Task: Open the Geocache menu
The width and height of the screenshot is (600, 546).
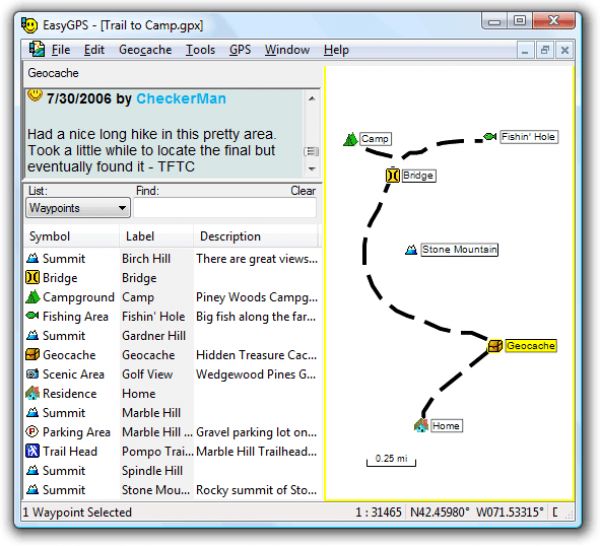Action: (145, 50)
